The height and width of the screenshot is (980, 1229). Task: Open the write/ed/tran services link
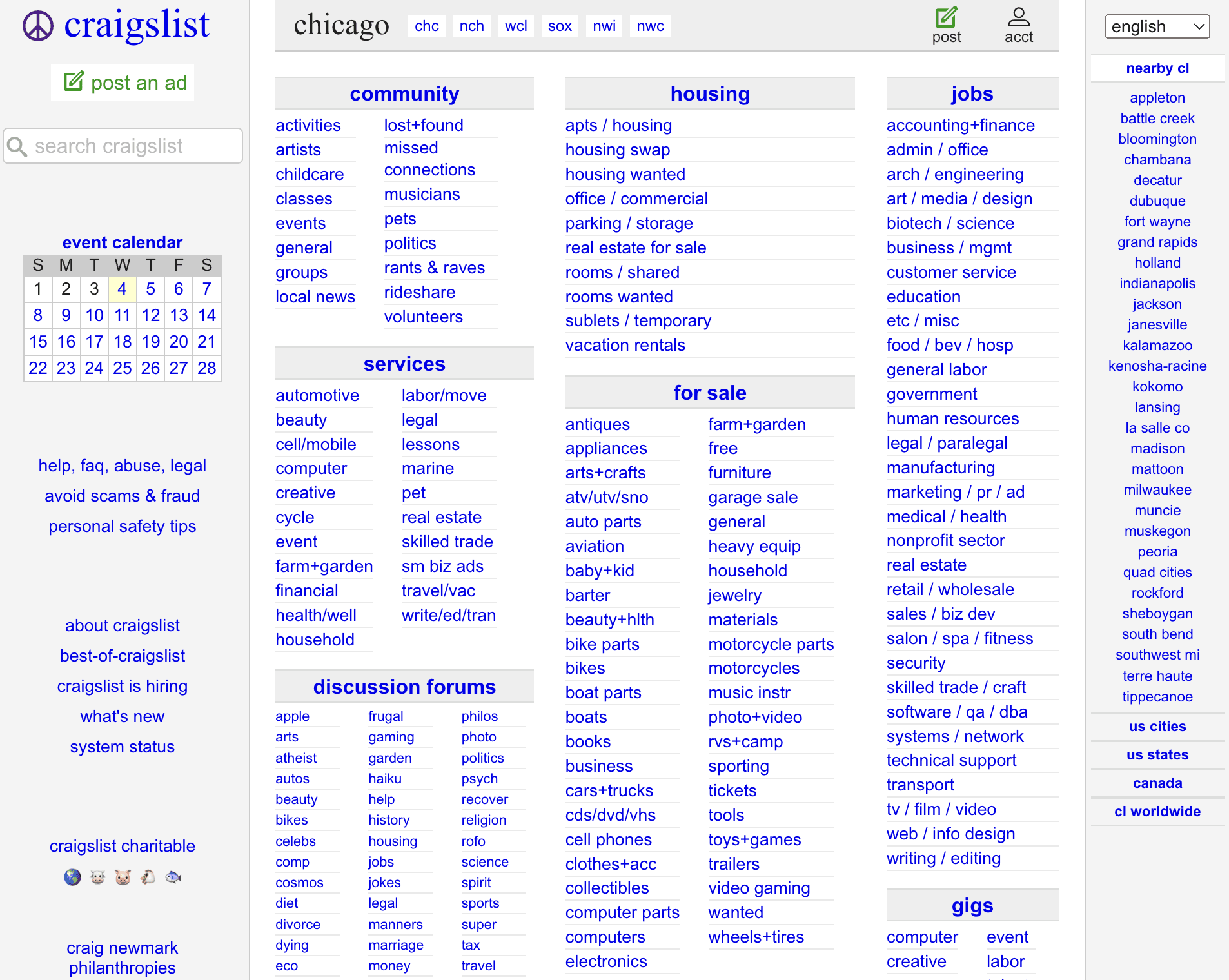pyautogui.click(x=449, y=615)
